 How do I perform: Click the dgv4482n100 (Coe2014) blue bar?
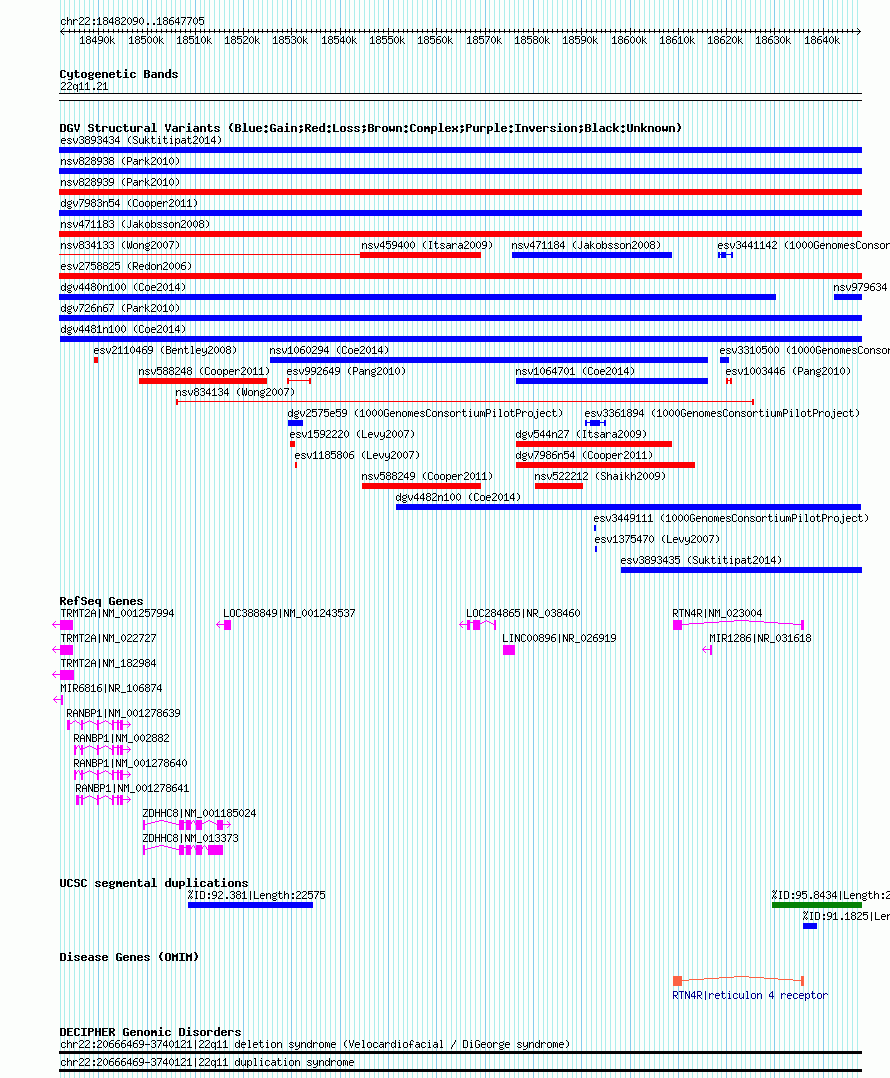click(628, 507)
